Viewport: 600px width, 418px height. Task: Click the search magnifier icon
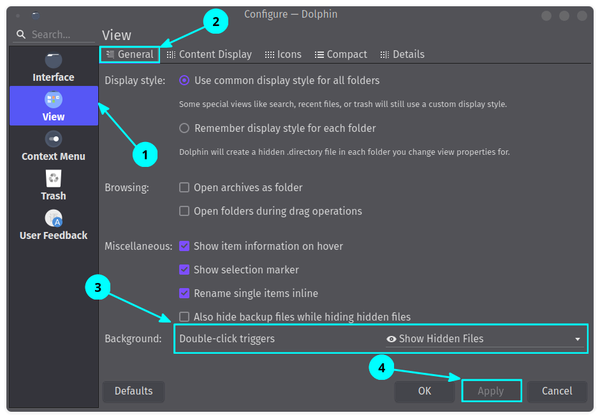22,35
